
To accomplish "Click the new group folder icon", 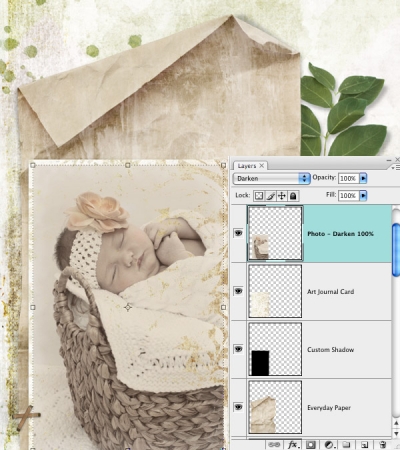I will (x=346, y=444).
